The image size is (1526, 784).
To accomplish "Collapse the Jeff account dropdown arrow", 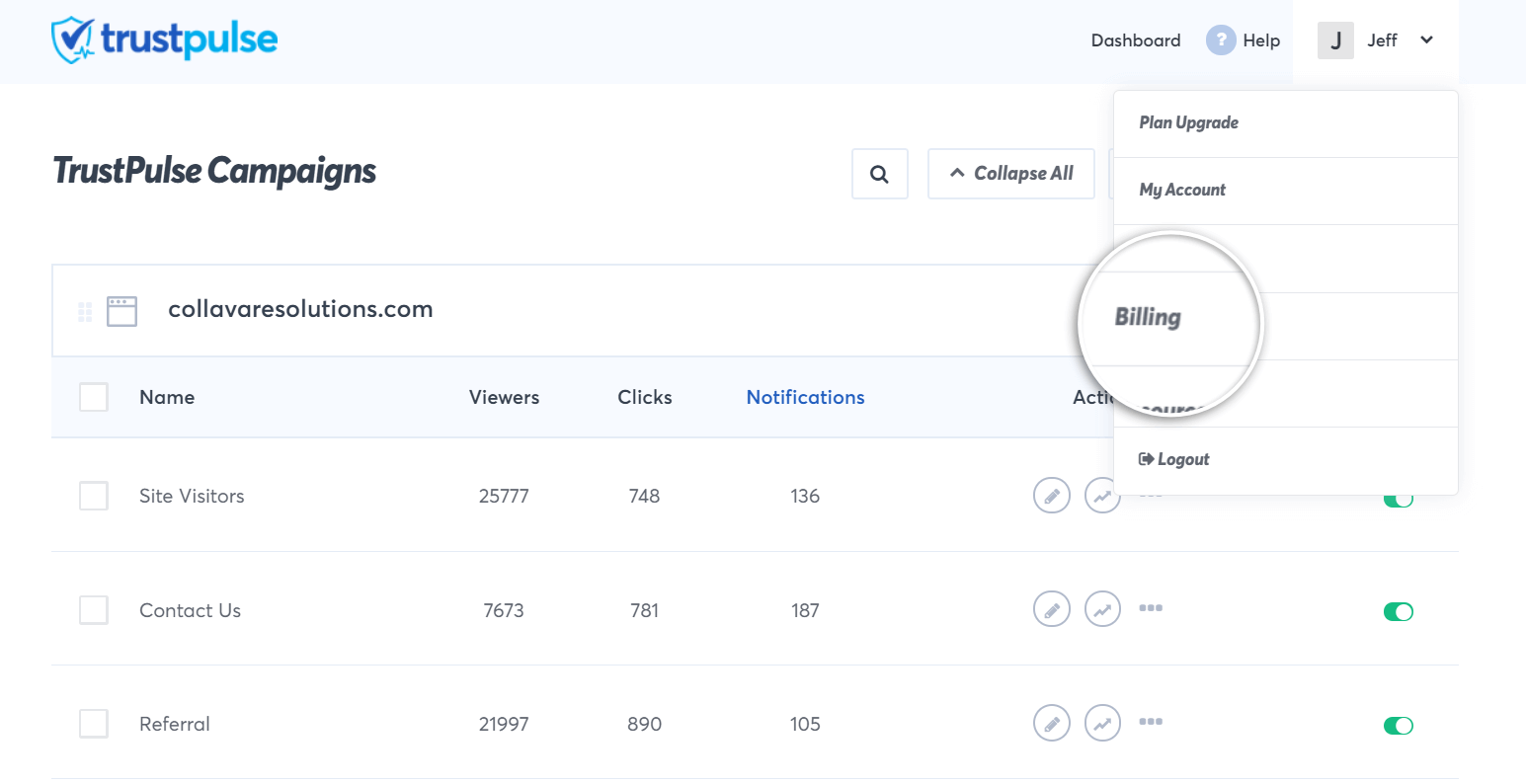I will 1426,40.
